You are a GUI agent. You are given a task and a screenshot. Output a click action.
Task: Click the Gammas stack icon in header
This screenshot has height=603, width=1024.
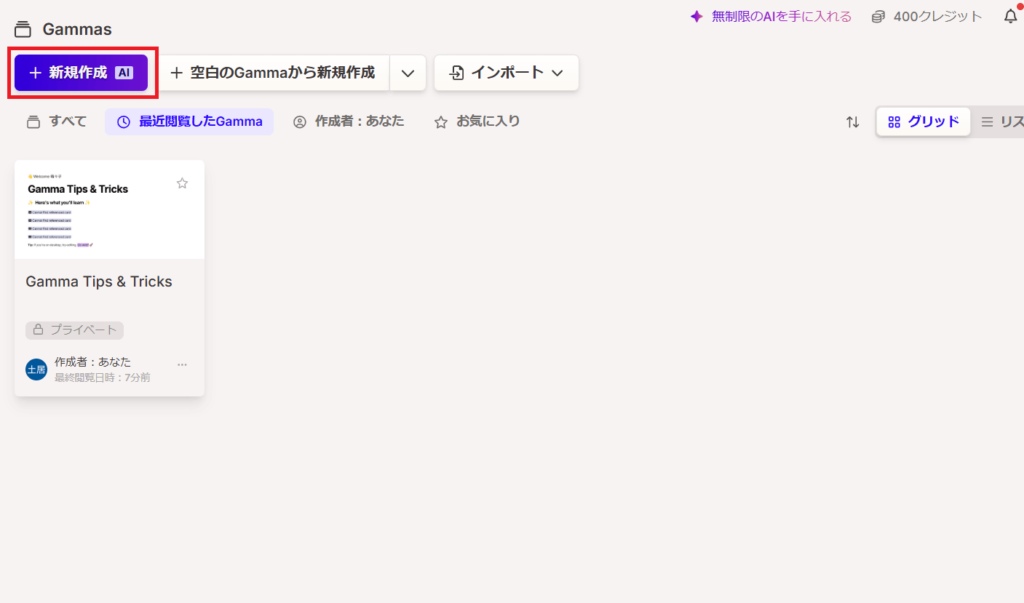(23, 29)
